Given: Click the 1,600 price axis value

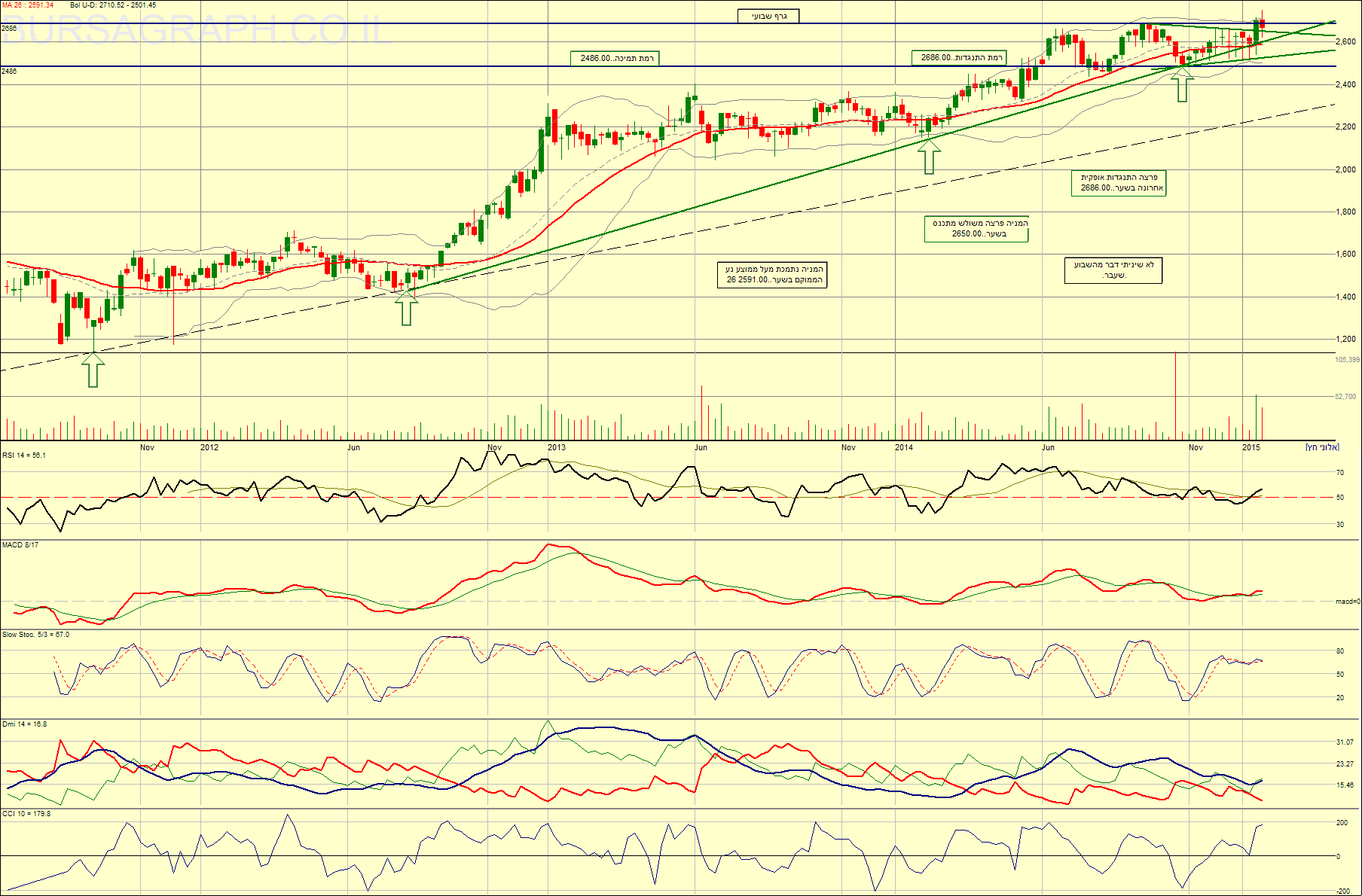Looking at the screenshot, I should (x=1345, y=254).
